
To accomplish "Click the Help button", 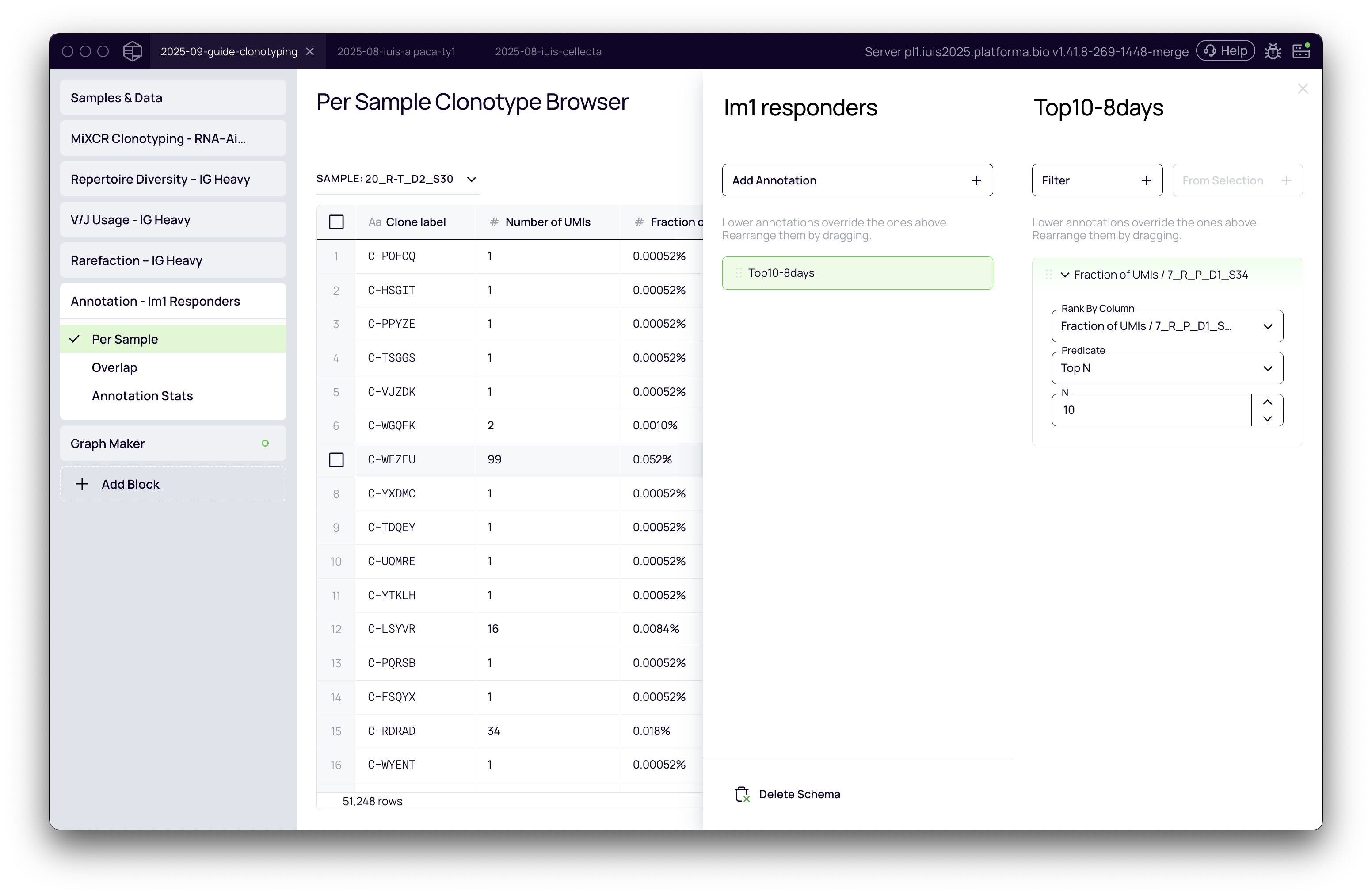I will [x=1225, y=51].
